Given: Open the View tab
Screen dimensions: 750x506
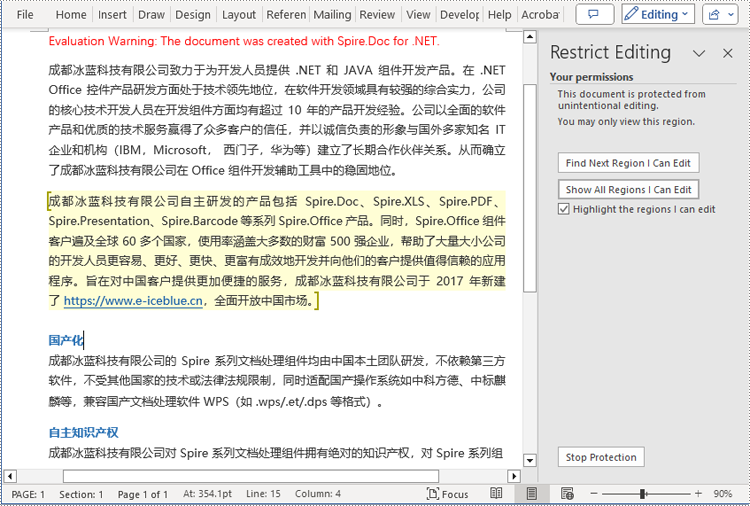Looking at the screenshot, I should coord(418,15).
